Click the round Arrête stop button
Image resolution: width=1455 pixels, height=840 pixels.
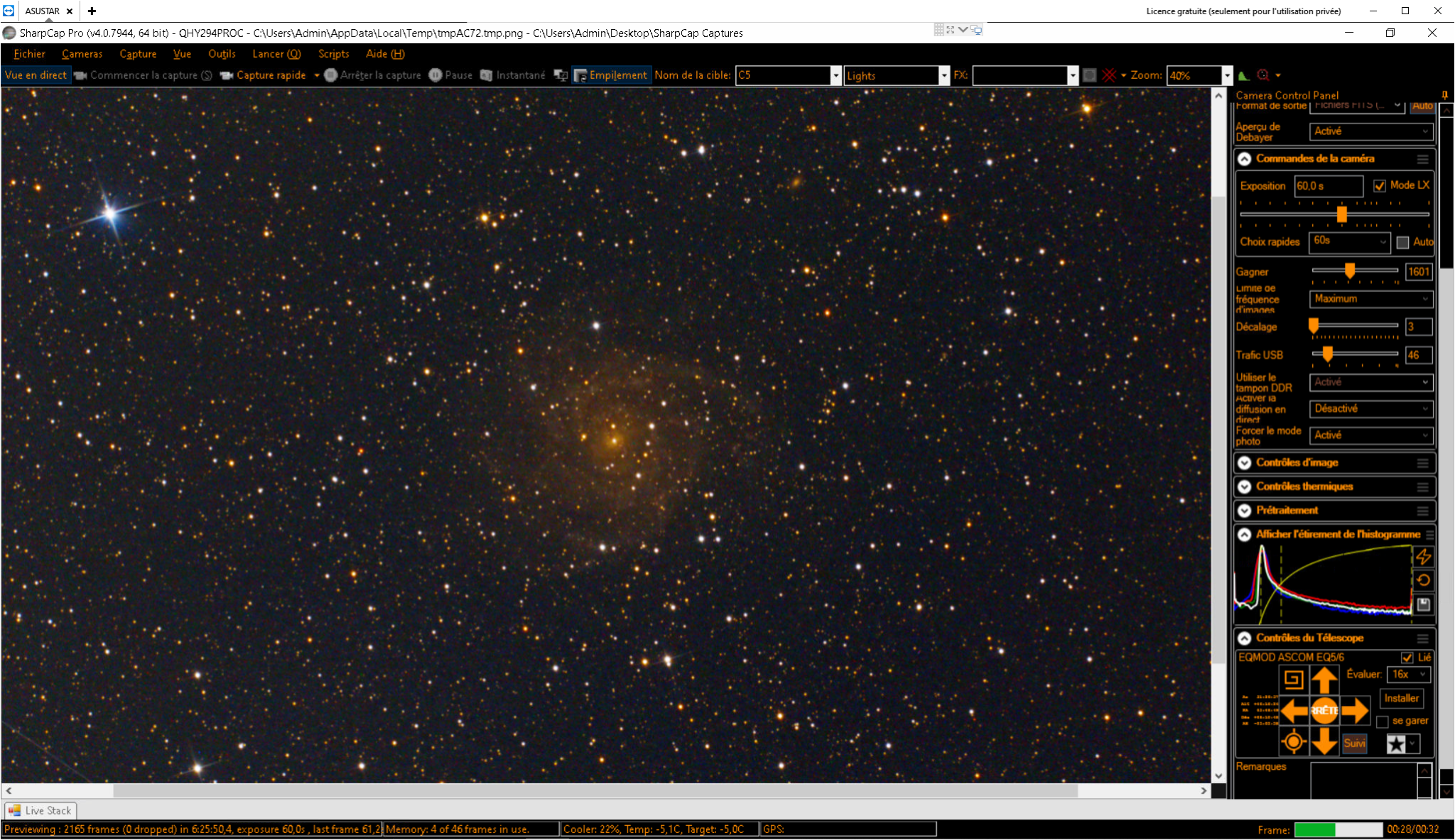point(1324,710)
